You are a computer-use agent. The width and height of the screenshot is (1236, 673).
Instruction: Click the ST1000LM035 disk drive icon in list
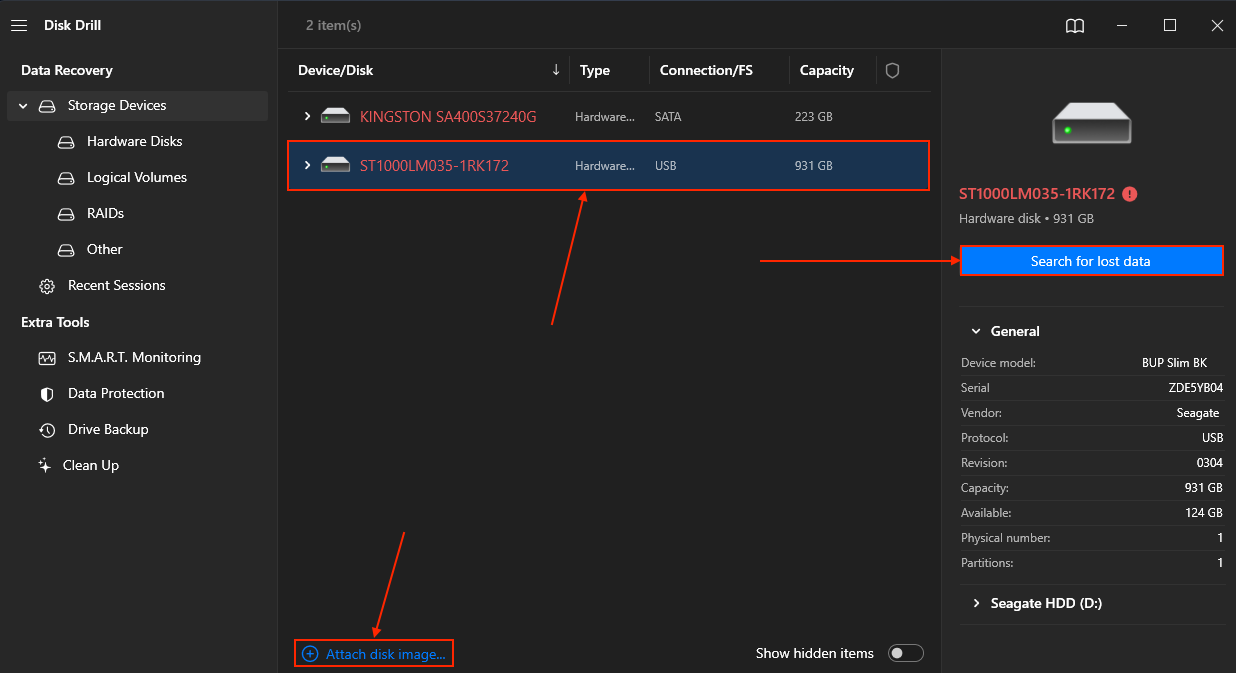tap(335, 166)
